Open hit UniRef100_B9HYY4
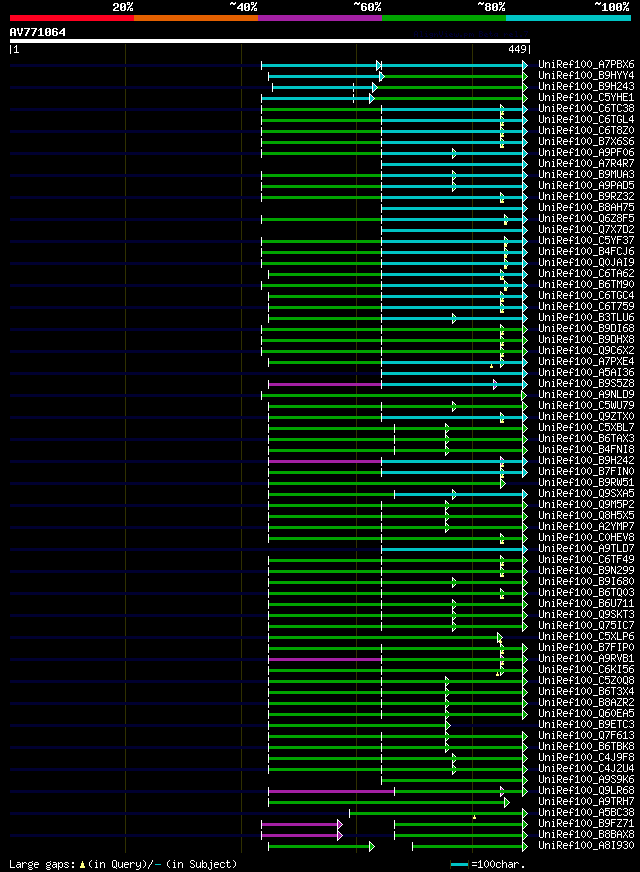Viewport: 640px width, 872px height. pos(586,76)
